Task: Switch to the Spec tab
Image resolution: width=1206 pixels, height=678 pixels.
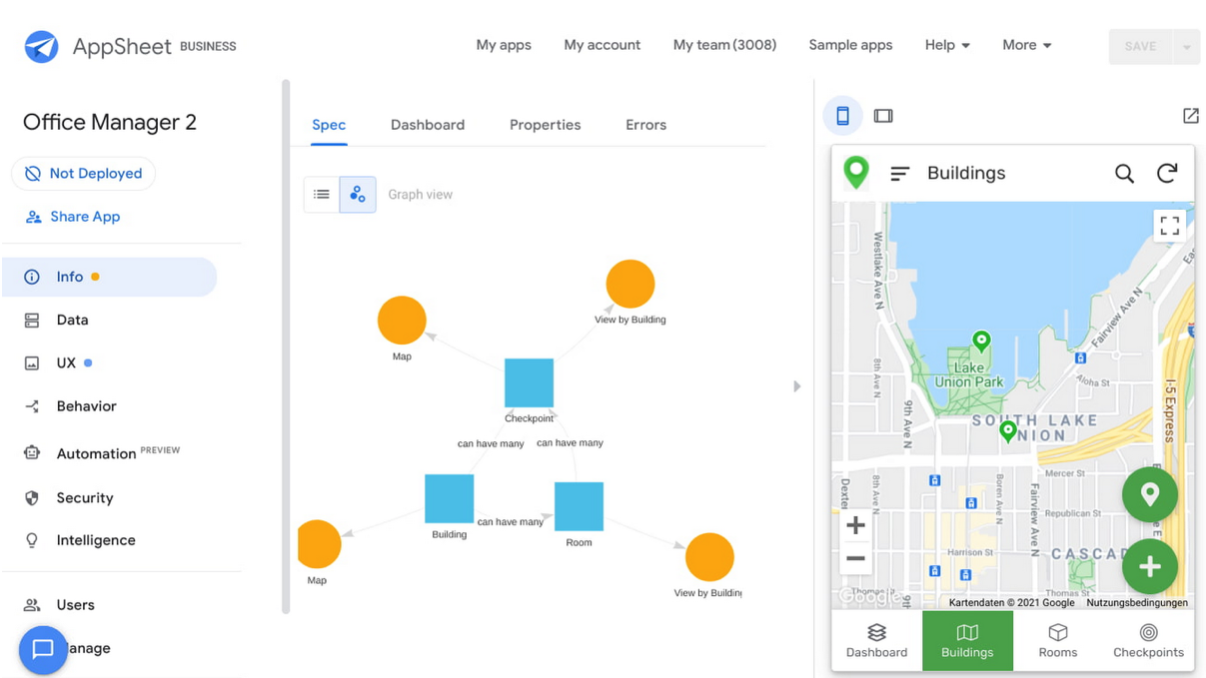Action: coord(329,125)
